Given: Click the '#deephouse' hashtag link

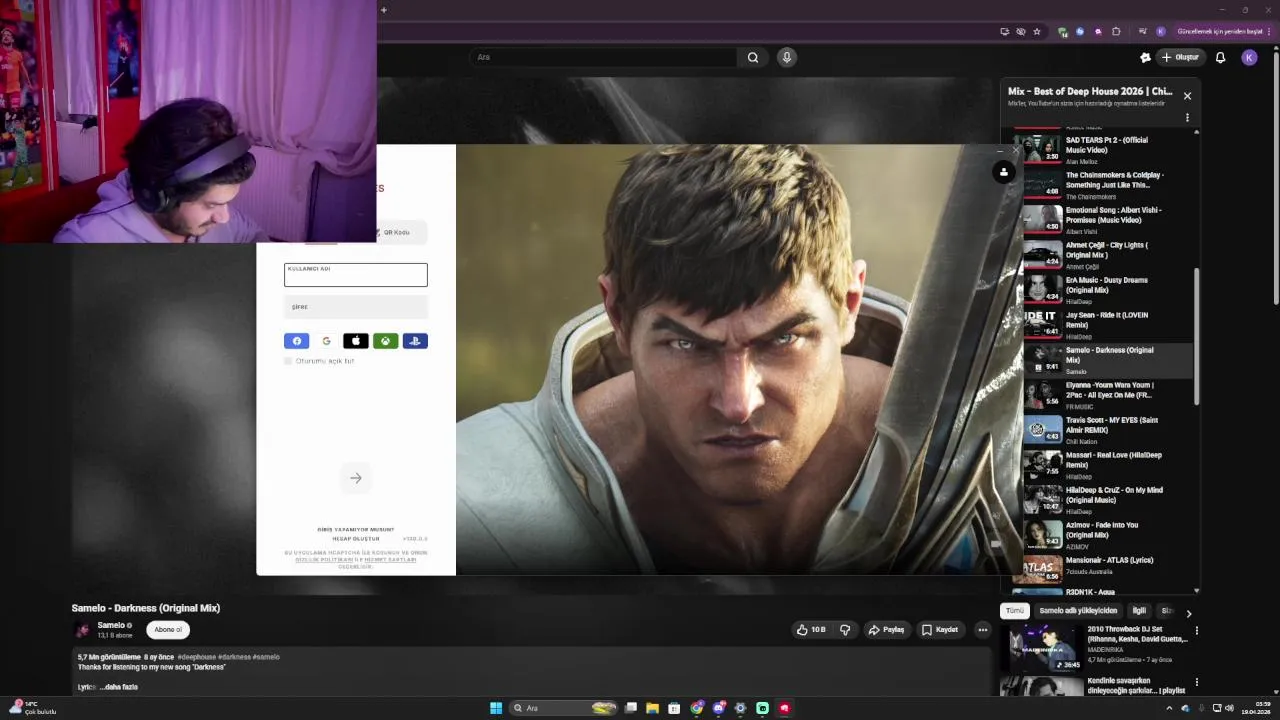Looking at the screenshot, I should 196,657.
